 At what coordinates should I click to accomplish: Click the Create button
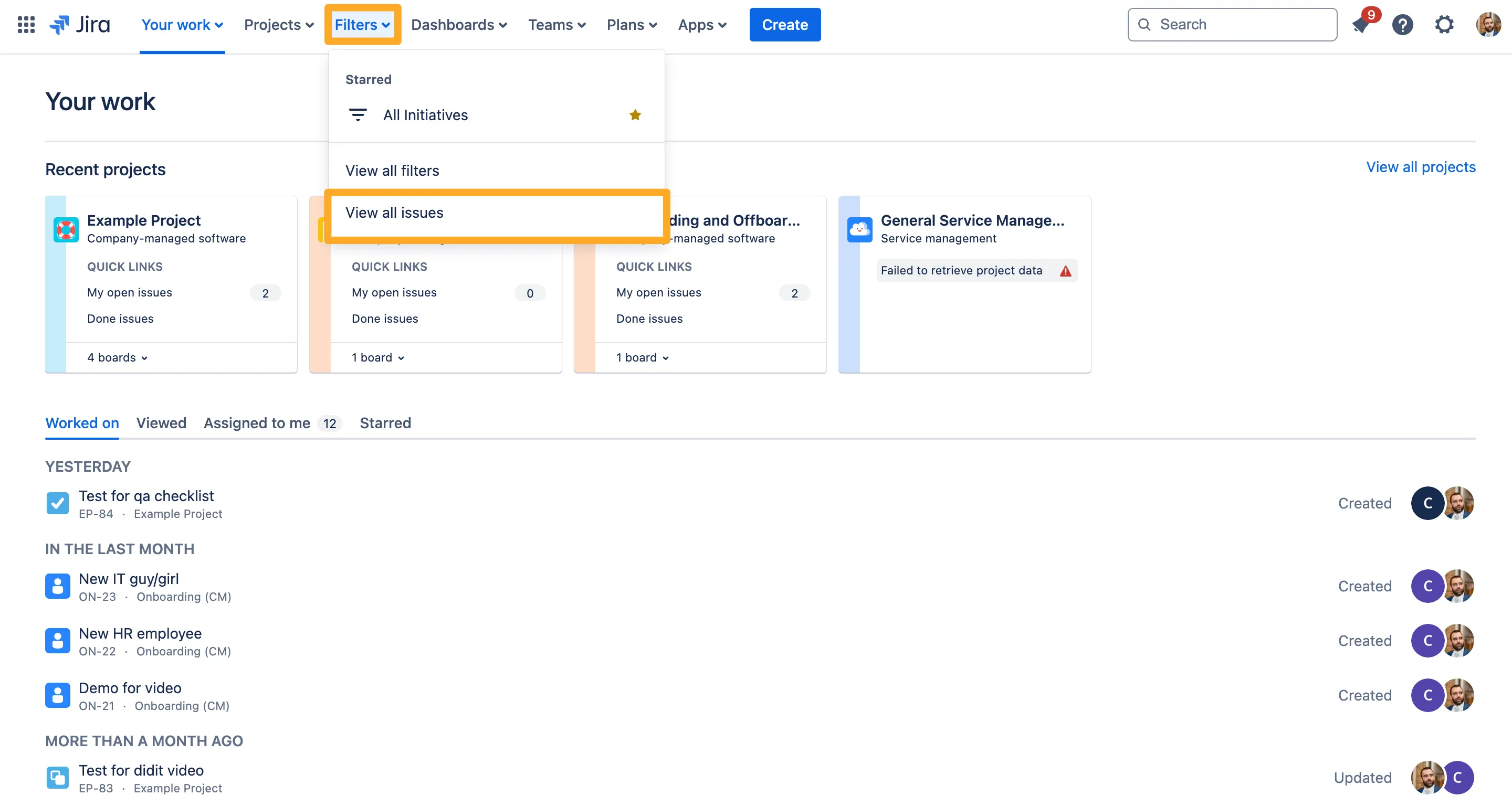(785, 25)
